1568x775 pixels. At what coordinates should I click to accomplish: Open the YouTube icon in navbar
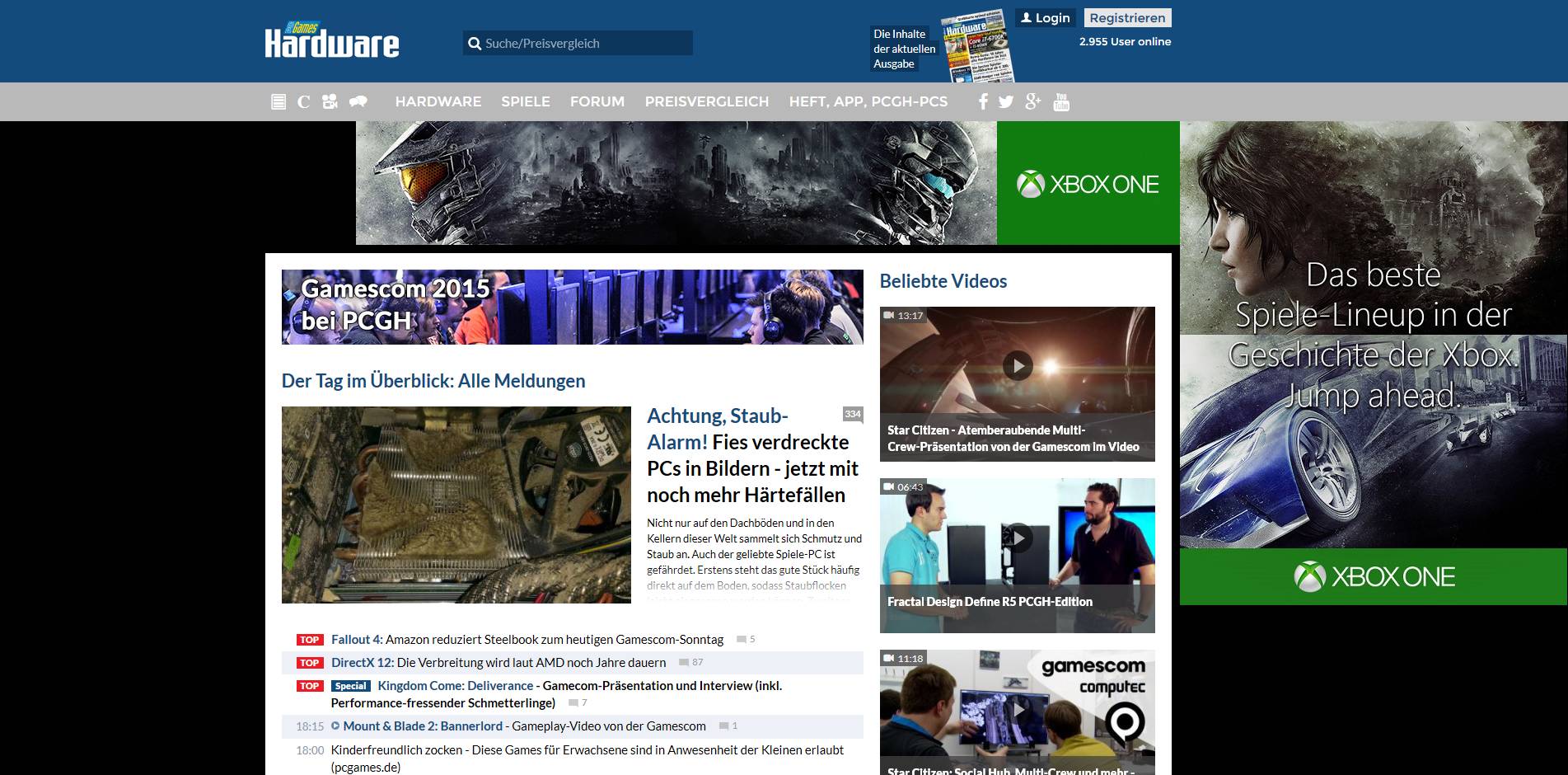coord(1061,101)
